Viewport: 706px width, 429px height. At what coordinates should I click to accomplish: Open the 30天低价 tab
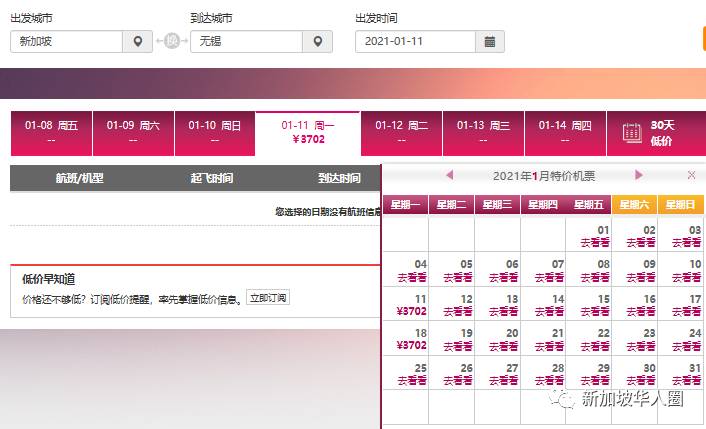[656, 133]
